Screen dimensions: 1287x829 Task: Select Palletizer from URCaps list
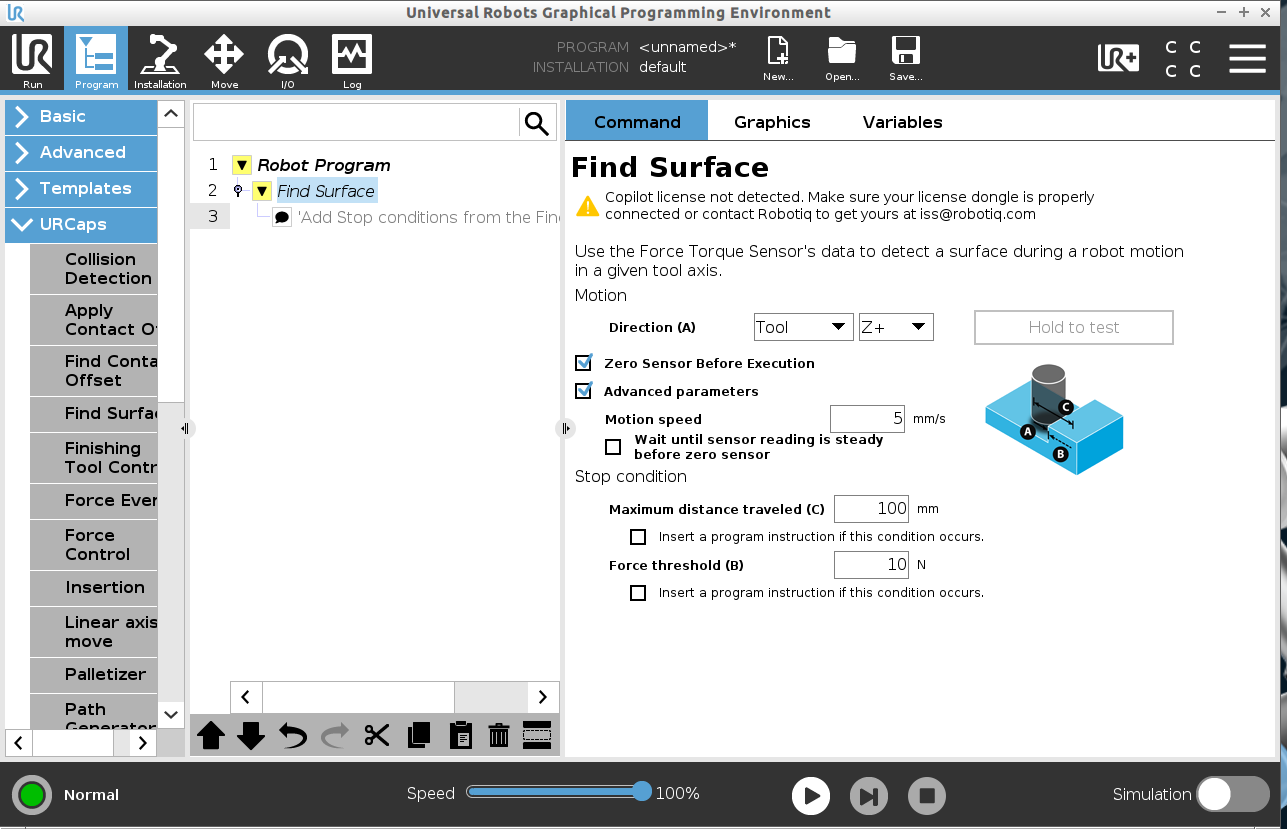tap(104, 674)
